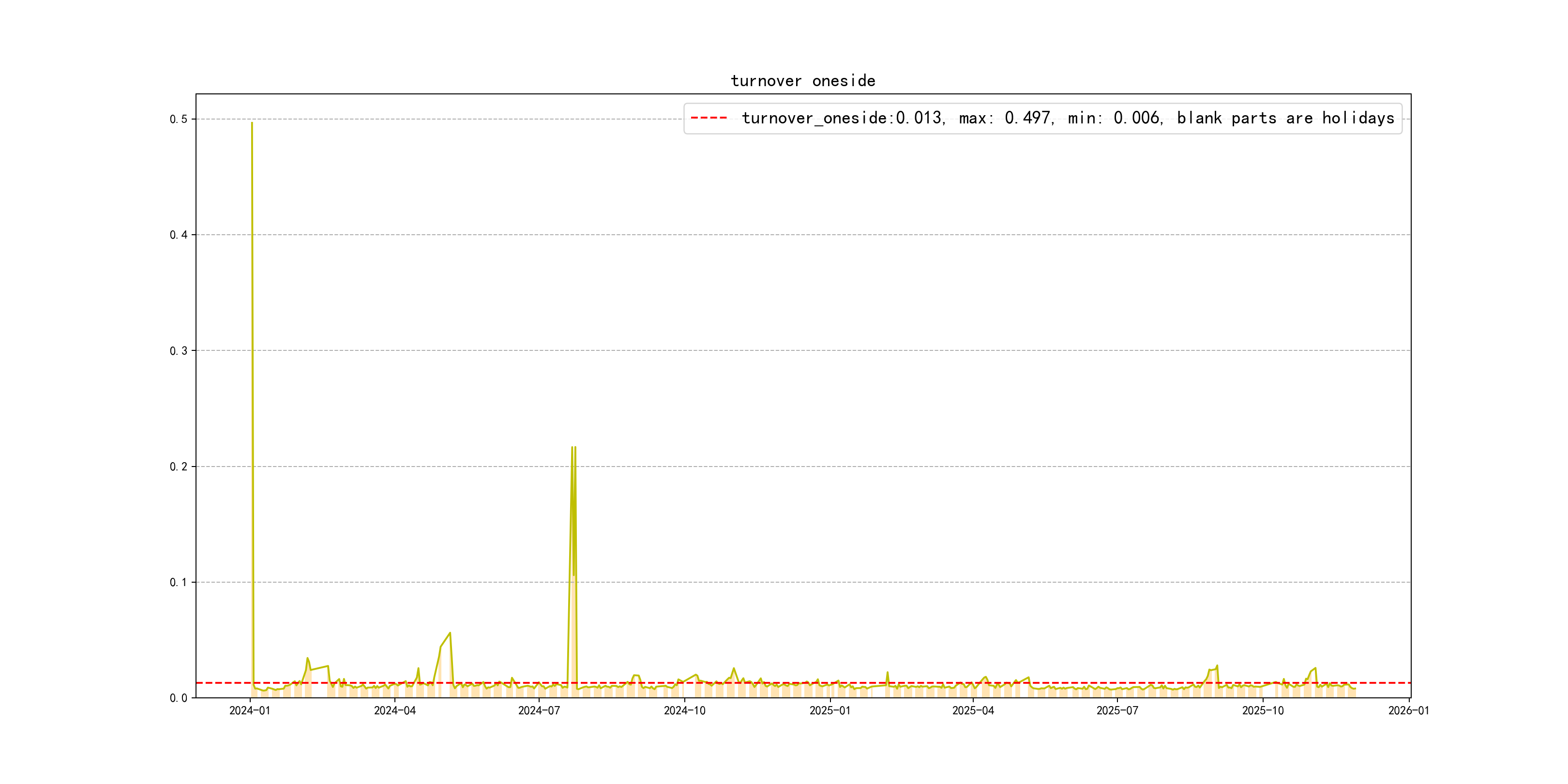Click the 0.1 y-axis tick label

(179, 583)
